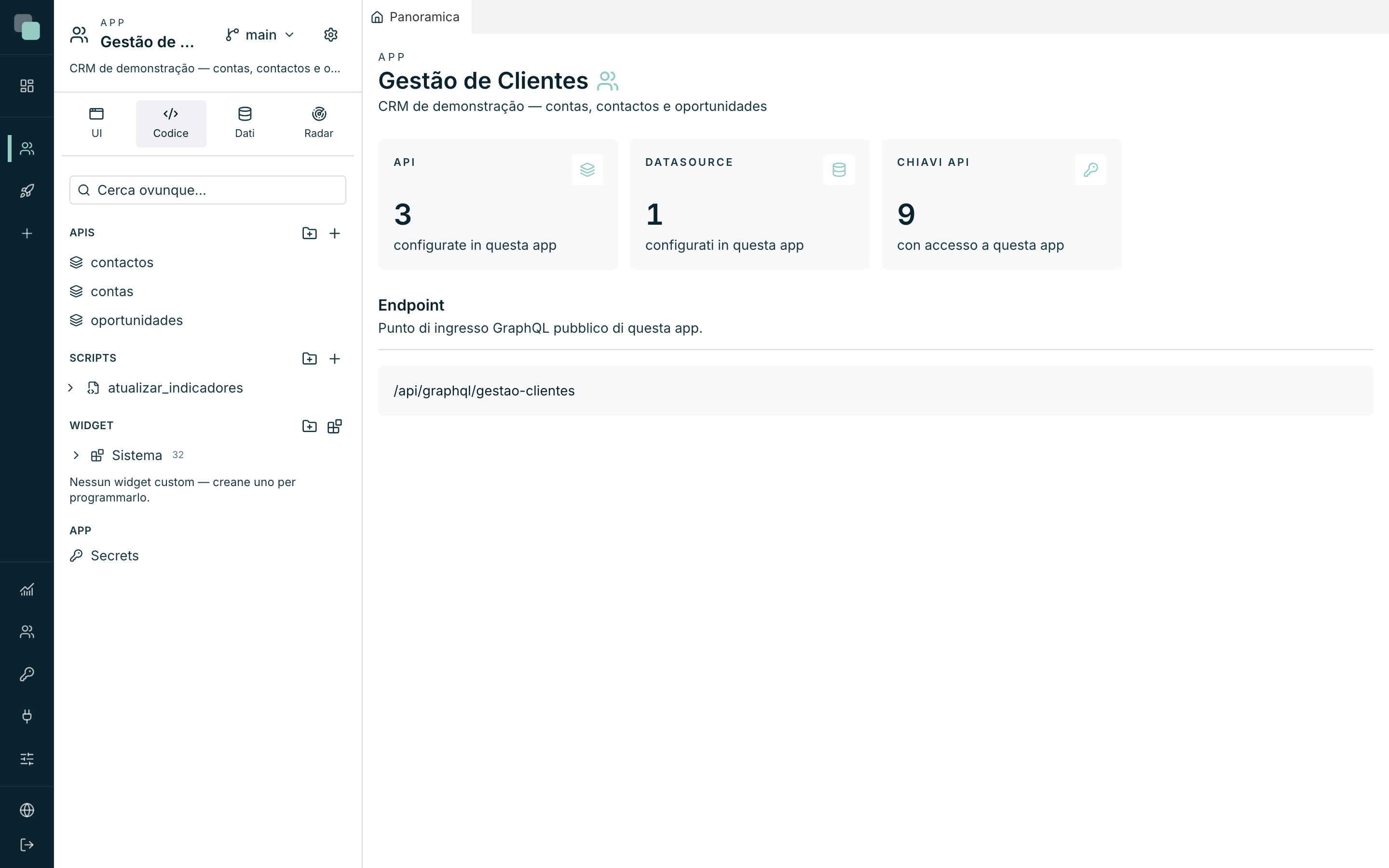Viewport: 1389px width, 868px height.
Task: Open the sliders settings icon in sidebar
Action: tap(27, 759)
